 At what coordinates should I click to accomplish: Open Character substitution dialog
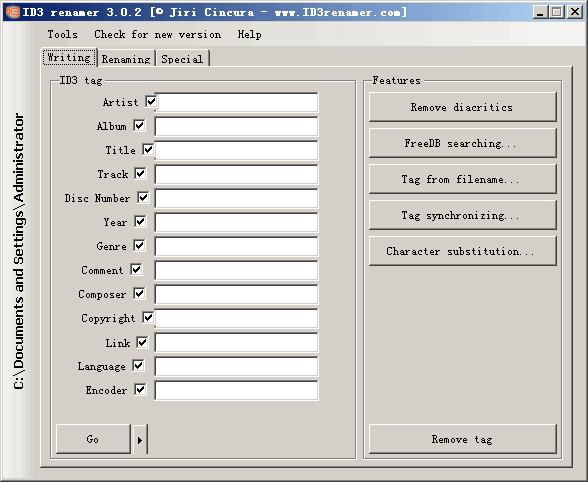coord(462,251)
